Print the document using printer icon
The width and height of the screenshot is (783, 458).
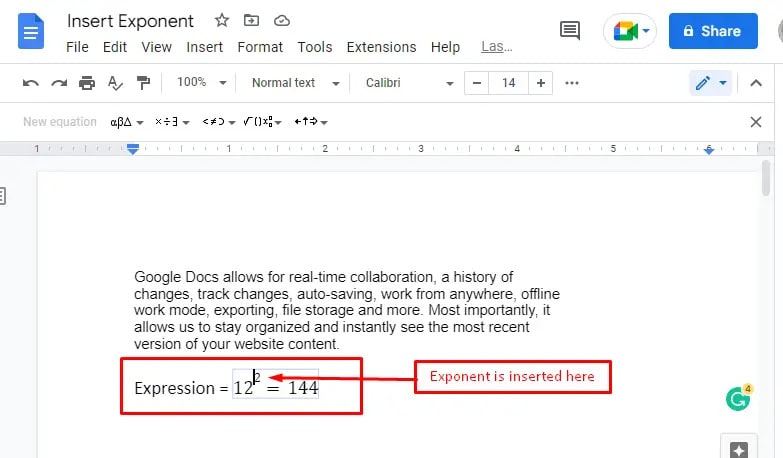pos(87,83)
